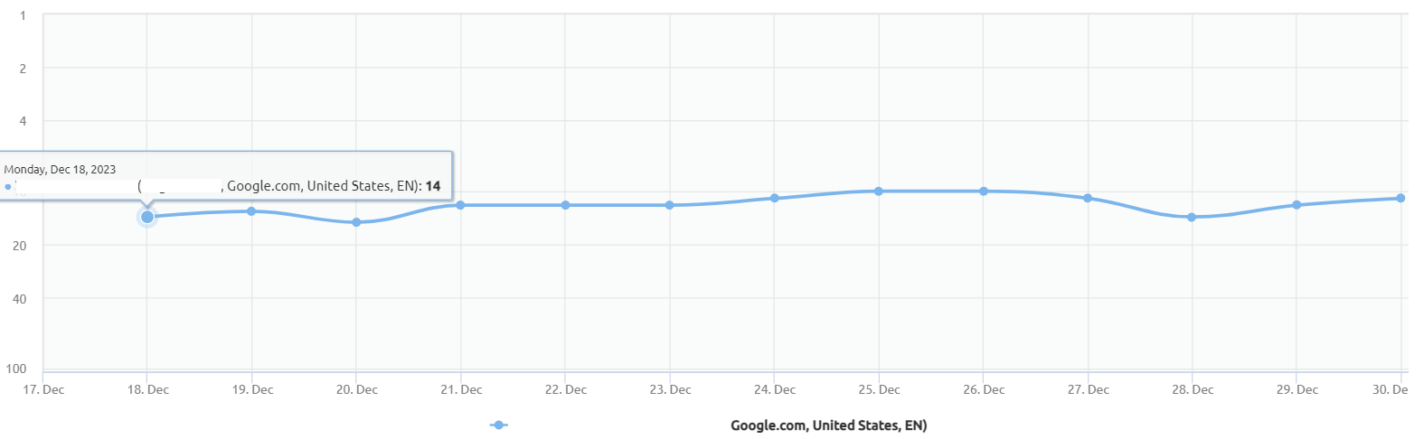Select the 27. Dec data point
This screenshot has width=1424, height=439.
point(1087,198)
